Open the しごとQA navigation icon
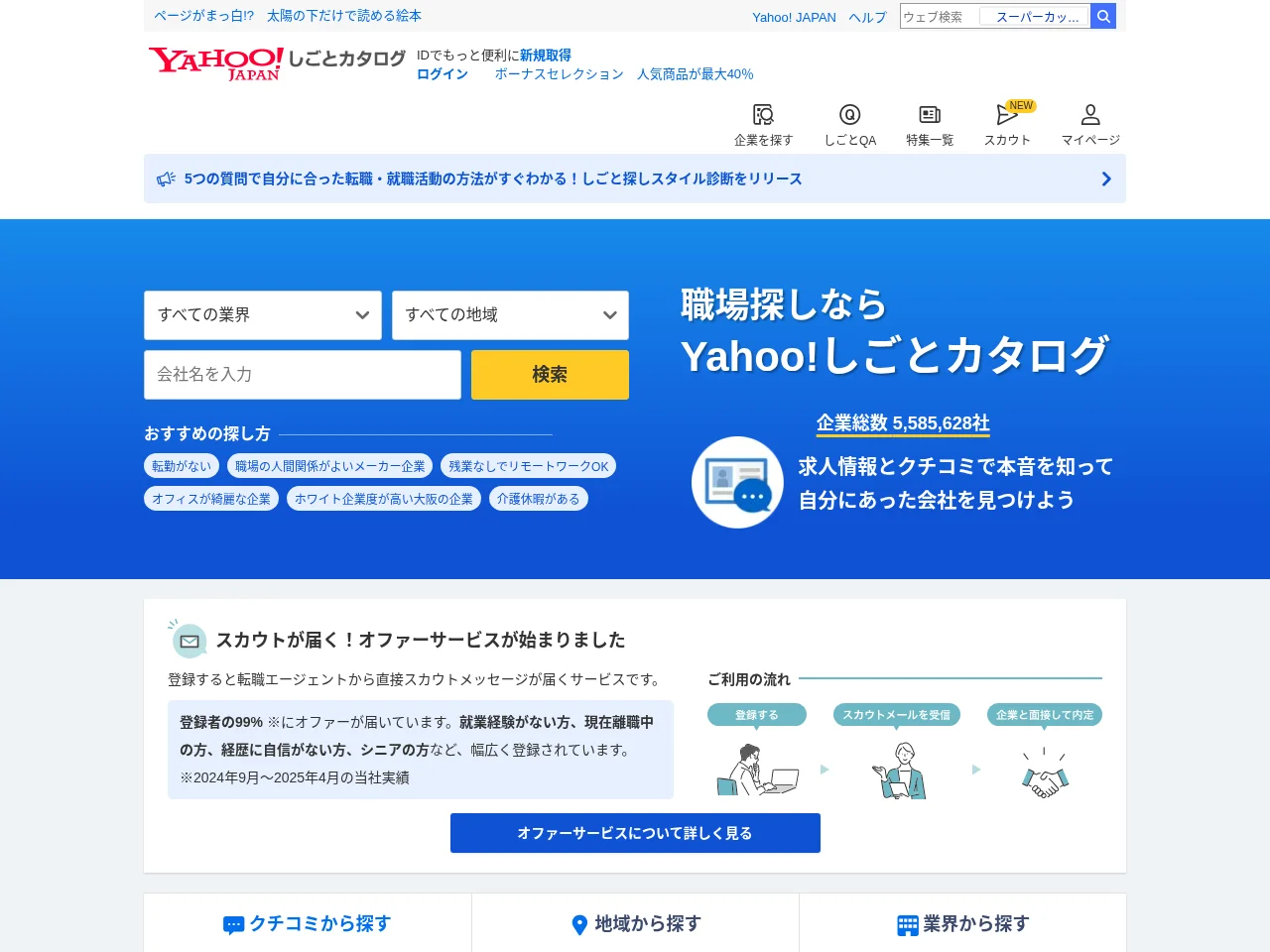Screen dimensions: 1270x952 (850, 125)
